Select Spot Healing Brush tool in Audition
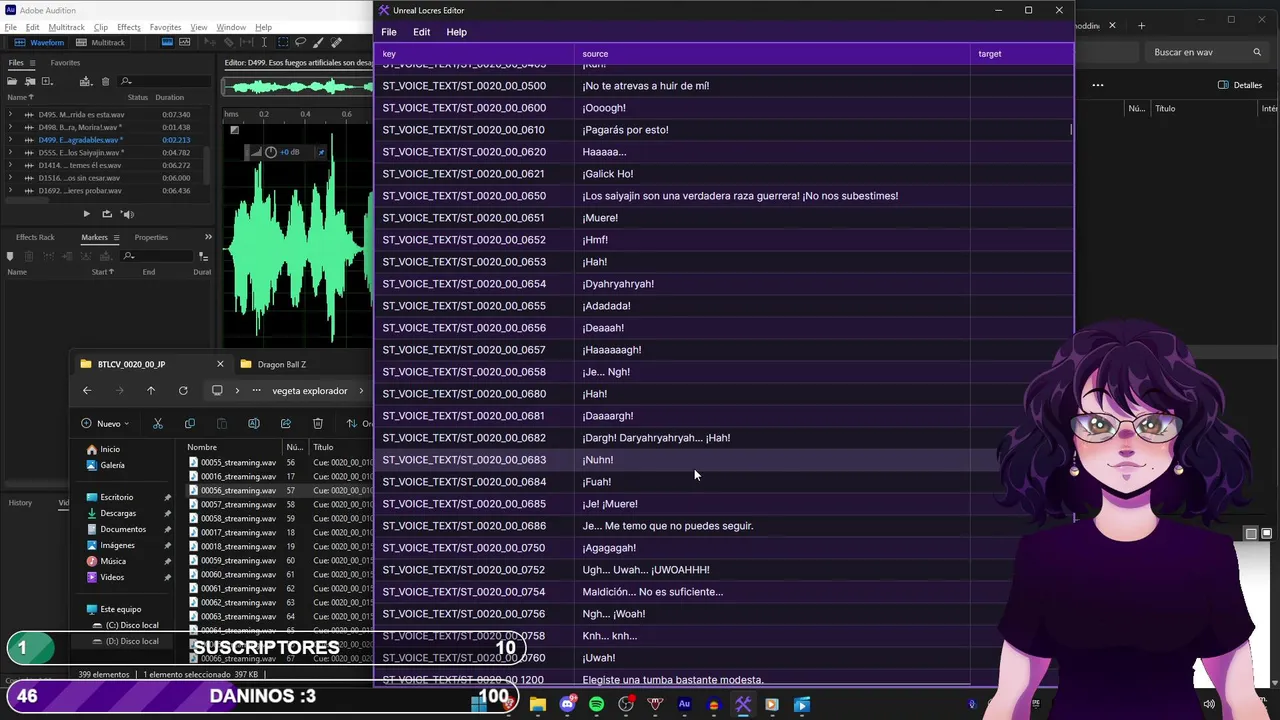Viewport: 1280px width, 720px height. tap(336, 42)
